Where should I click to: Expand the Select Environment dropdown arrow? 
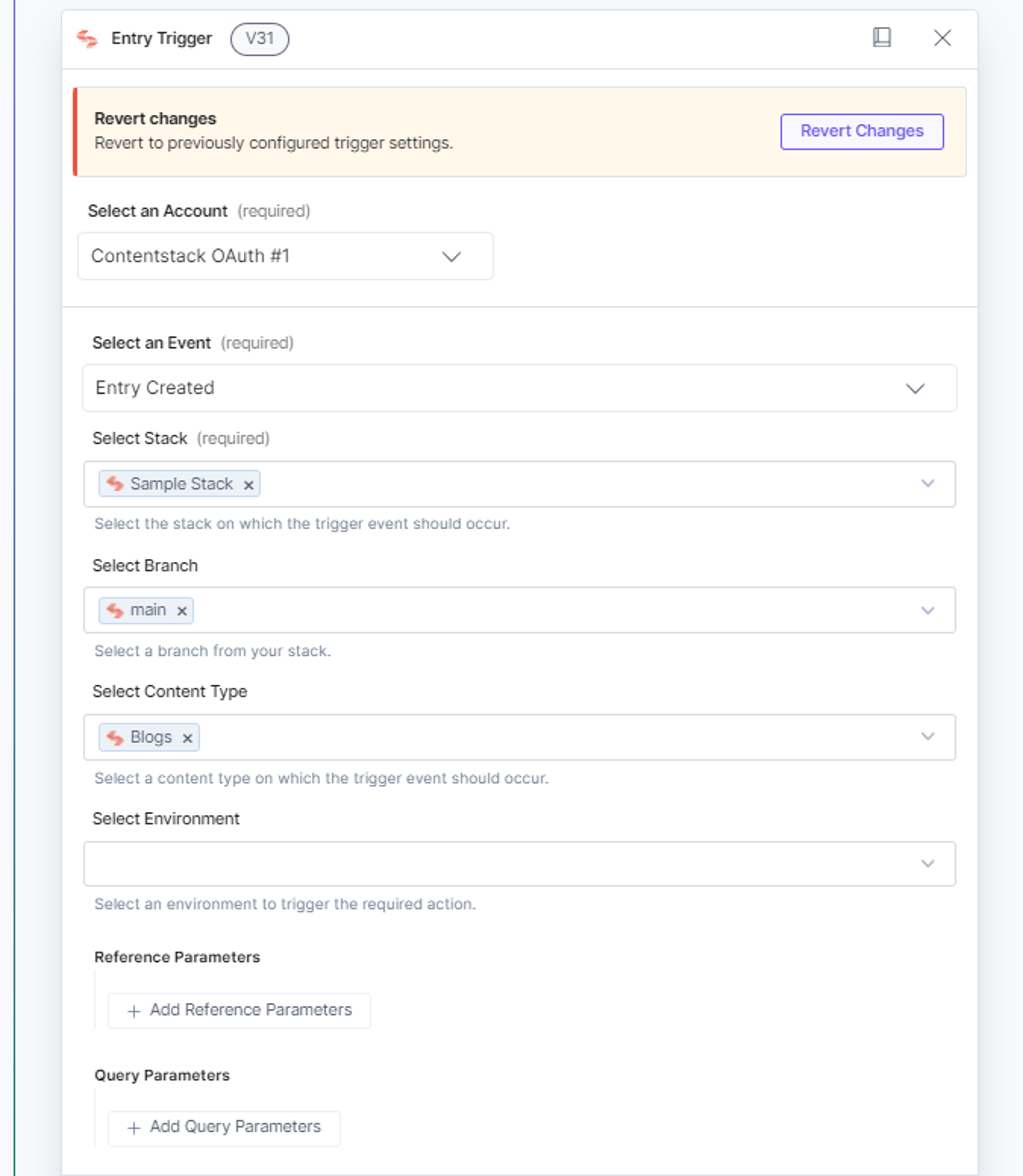click(x=928, y=863)
